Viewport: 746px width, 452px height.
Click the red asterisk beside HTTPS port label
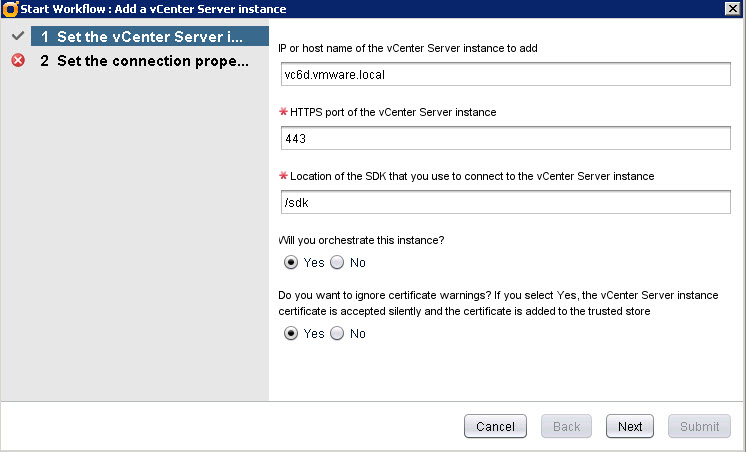[282, 113]
